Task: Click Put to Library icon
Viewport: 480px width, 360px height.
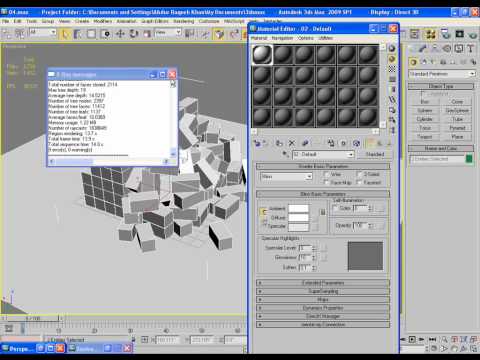Action: point(331,143)
